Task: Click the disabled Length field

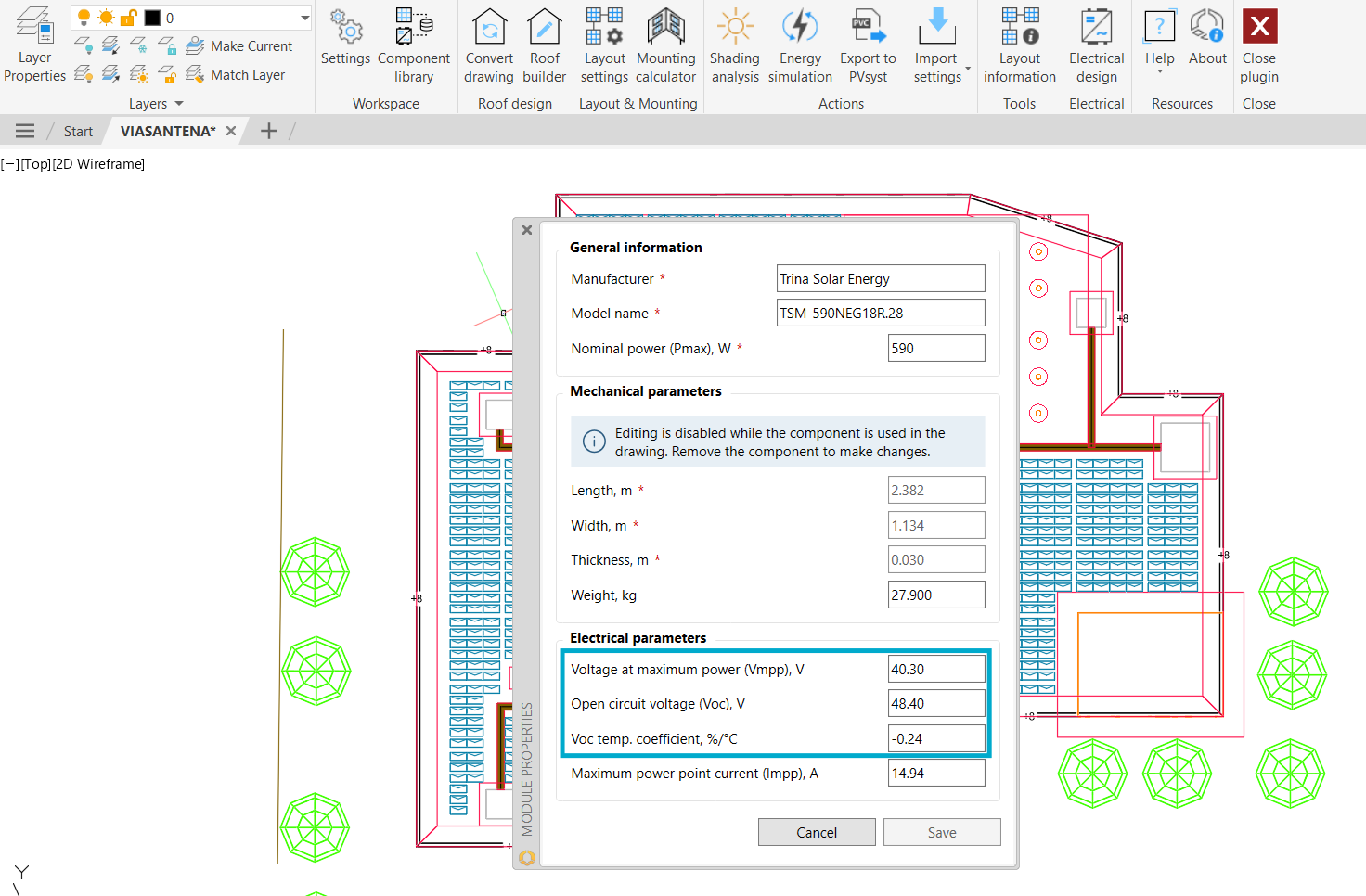Action: point(936,490)
